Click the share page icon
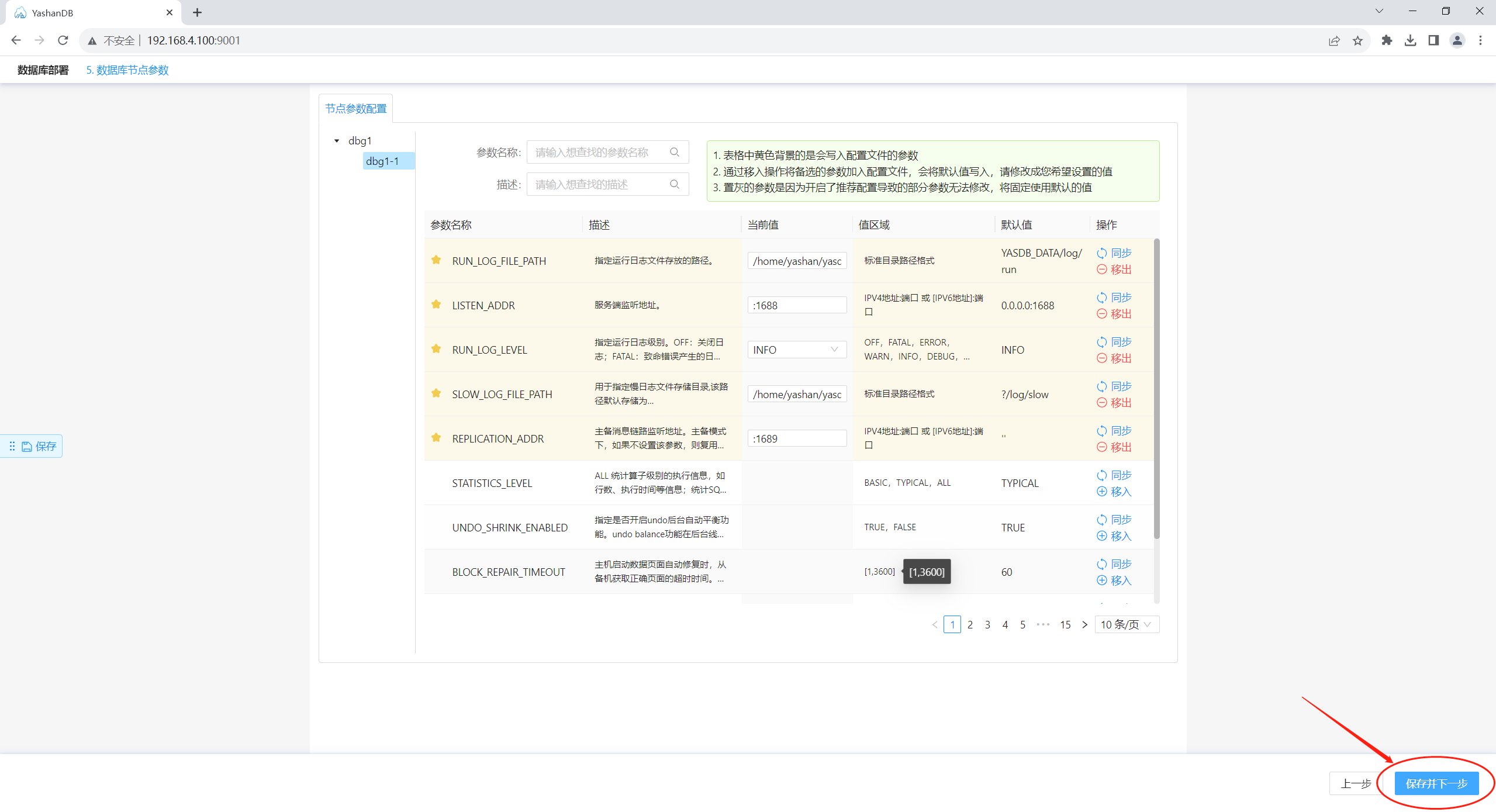Screen dimensions: 1496x812 coord(1334,40)
